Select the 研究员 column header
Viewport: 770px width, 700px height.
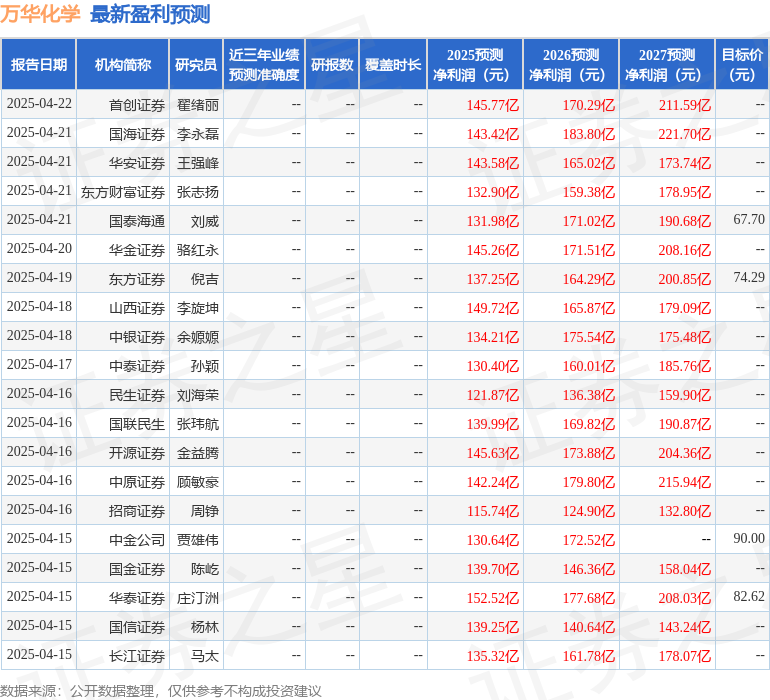pos(195,65)
